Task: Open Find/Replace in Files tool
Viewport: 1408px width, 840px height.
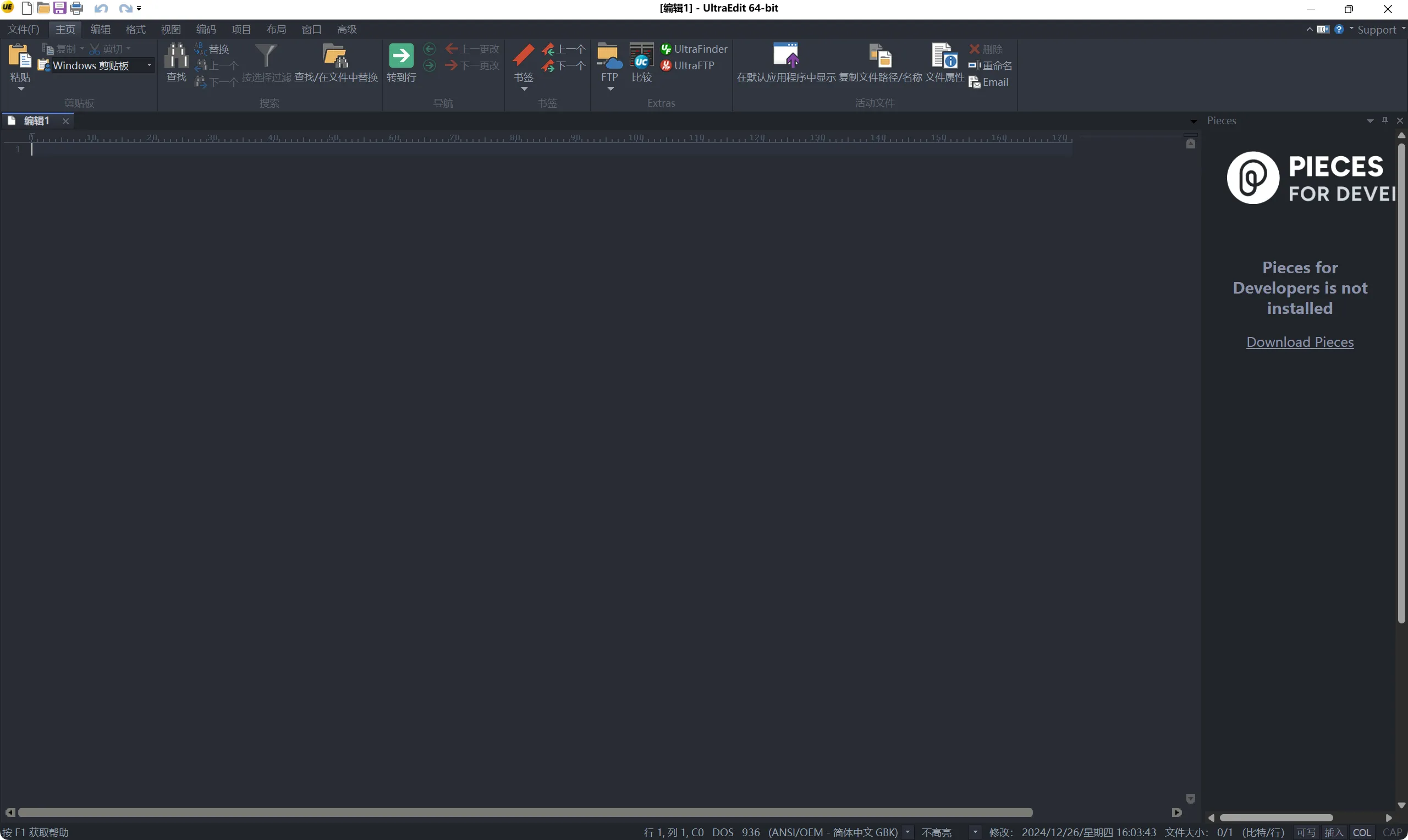Action: point(335,56)
